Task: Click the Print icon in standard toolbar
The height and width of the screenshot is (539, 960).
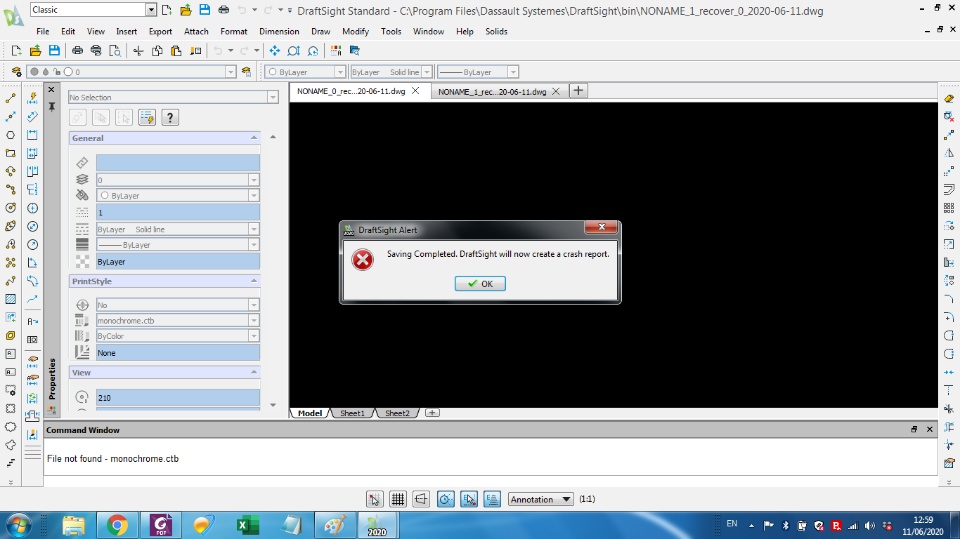Action: coord(77,51)
